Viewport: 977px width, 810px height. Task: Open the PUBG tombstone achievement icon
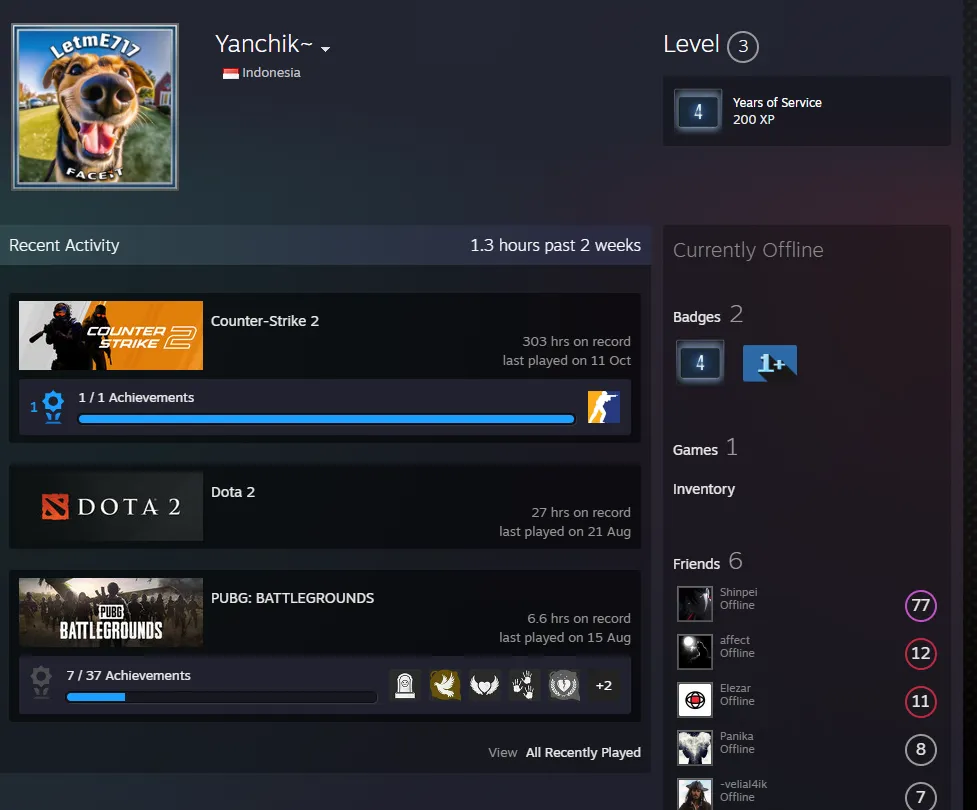405,685
